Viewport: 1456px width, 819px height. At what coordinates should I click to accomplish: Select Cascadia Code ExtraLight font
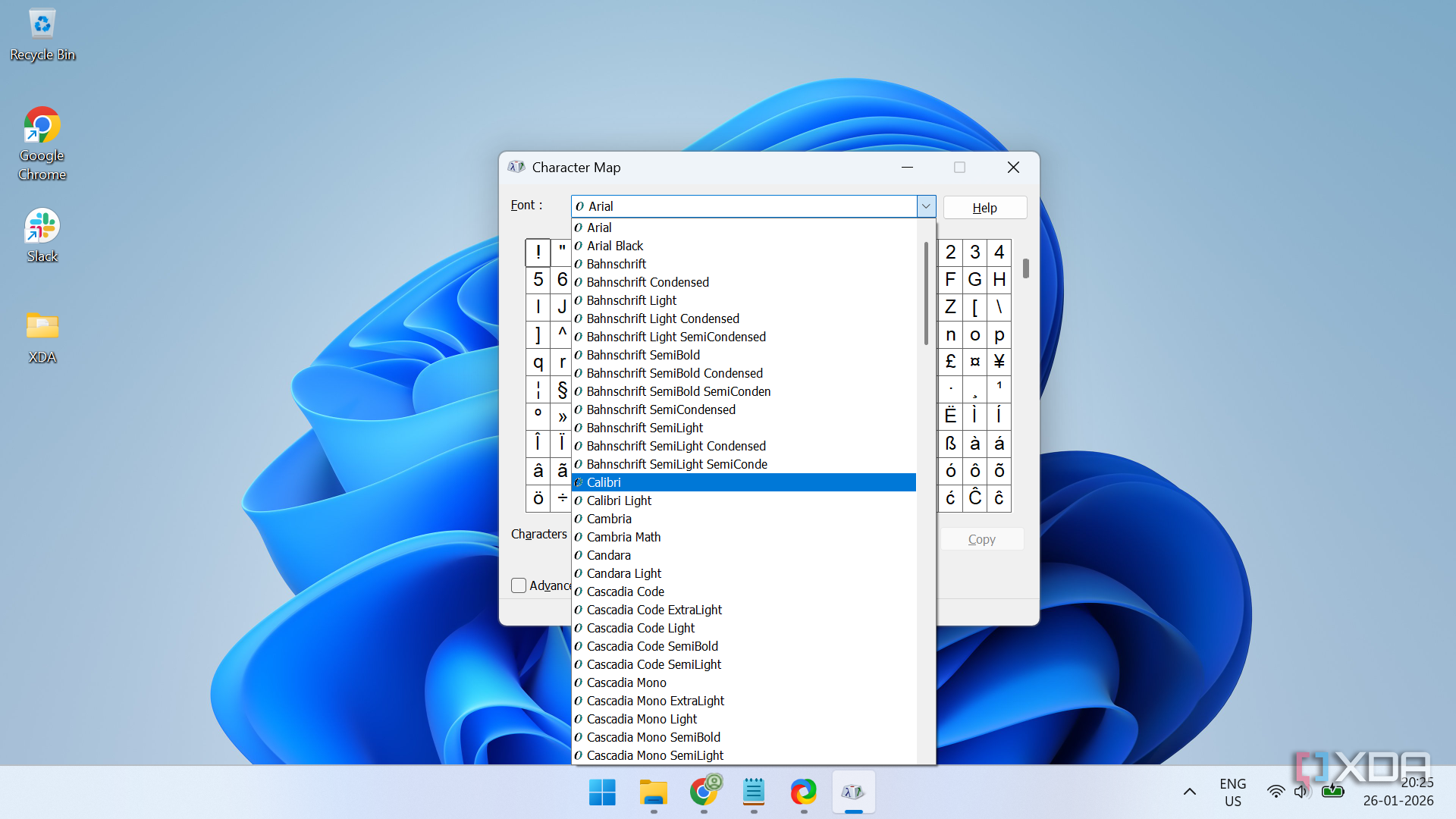744,610
